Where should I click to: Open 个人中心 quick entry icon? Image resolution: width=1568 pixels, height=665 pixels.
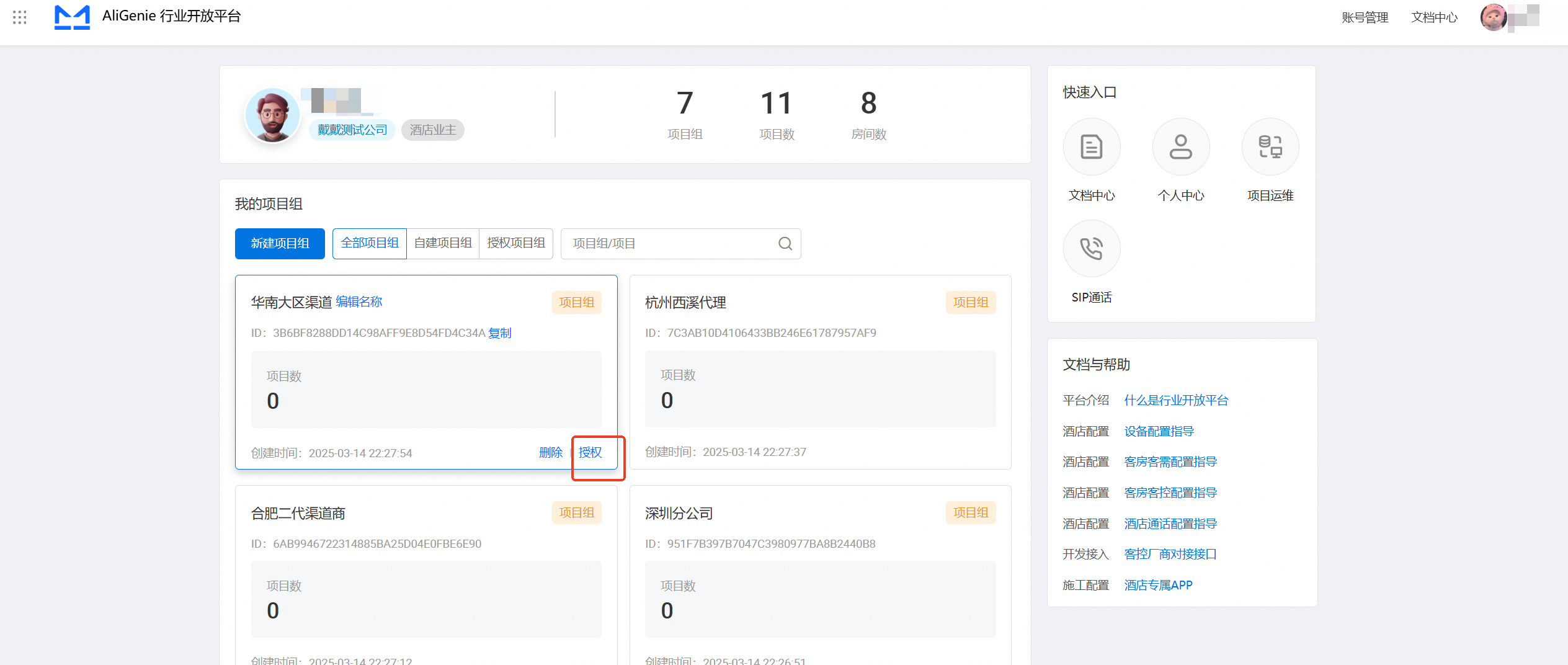[1181, 147]
